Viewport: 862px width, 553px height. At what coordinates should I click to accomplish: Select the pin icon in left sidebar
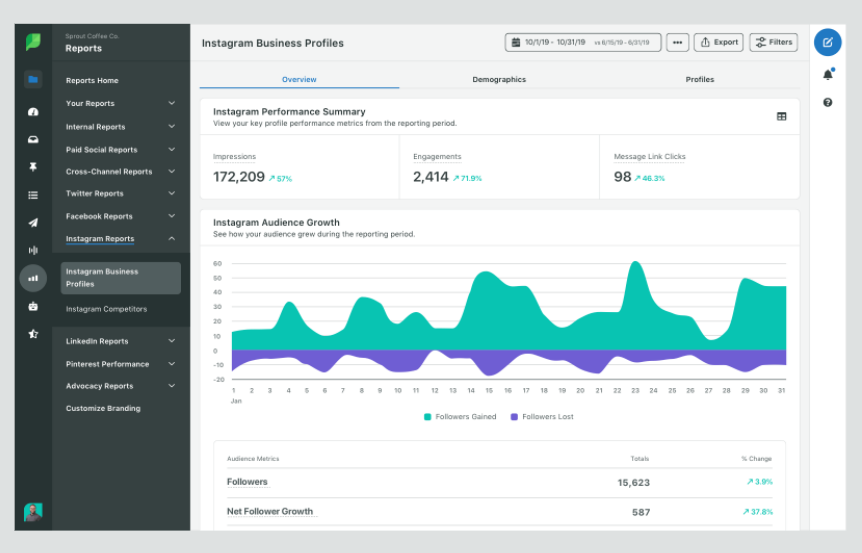33,167
